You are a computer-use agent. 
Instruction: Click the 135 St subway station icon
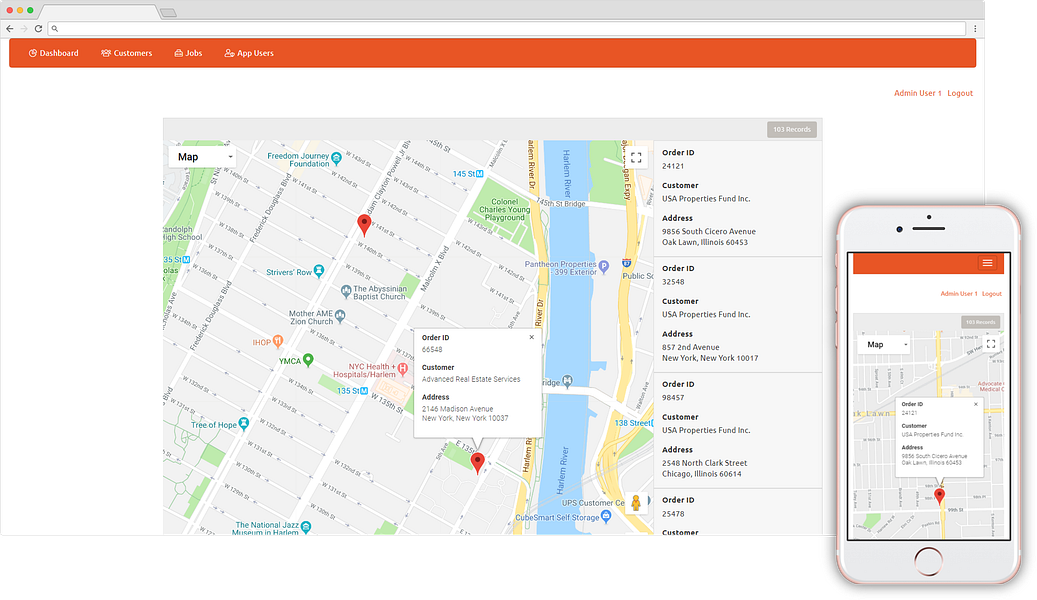[364, 391]
